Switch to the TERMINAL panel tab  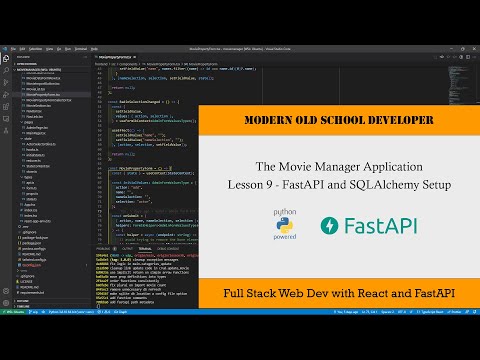point(145,249)
